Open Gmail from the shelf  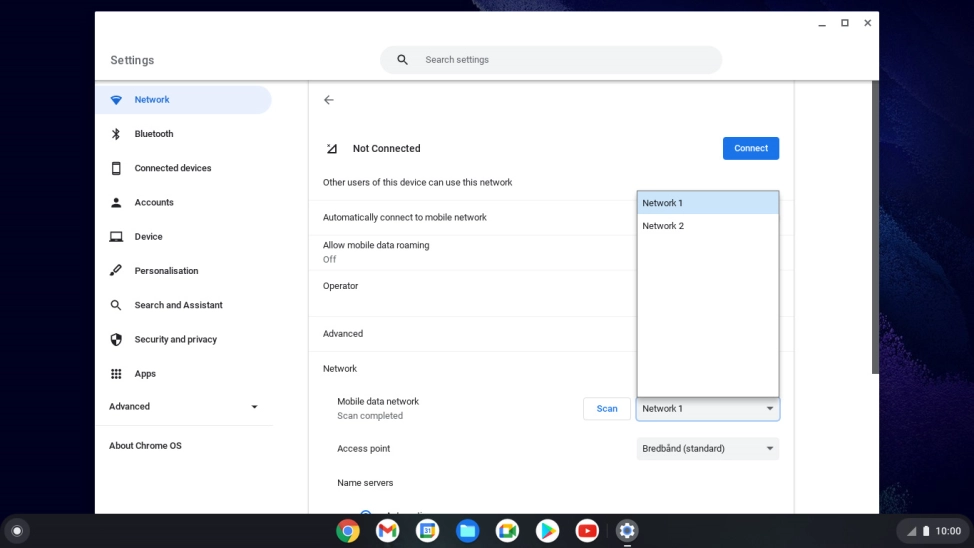388,531
